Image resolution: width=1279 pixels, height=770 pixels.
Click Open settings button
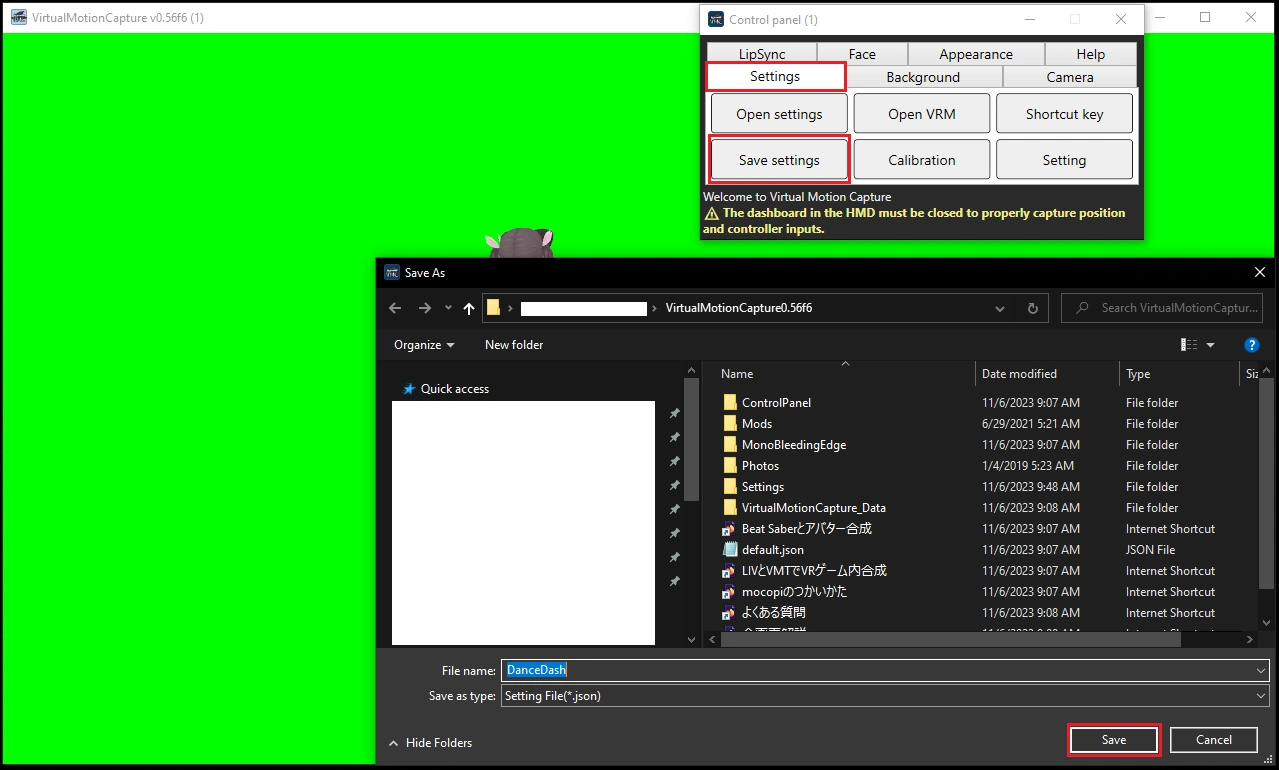coord(779,114)
